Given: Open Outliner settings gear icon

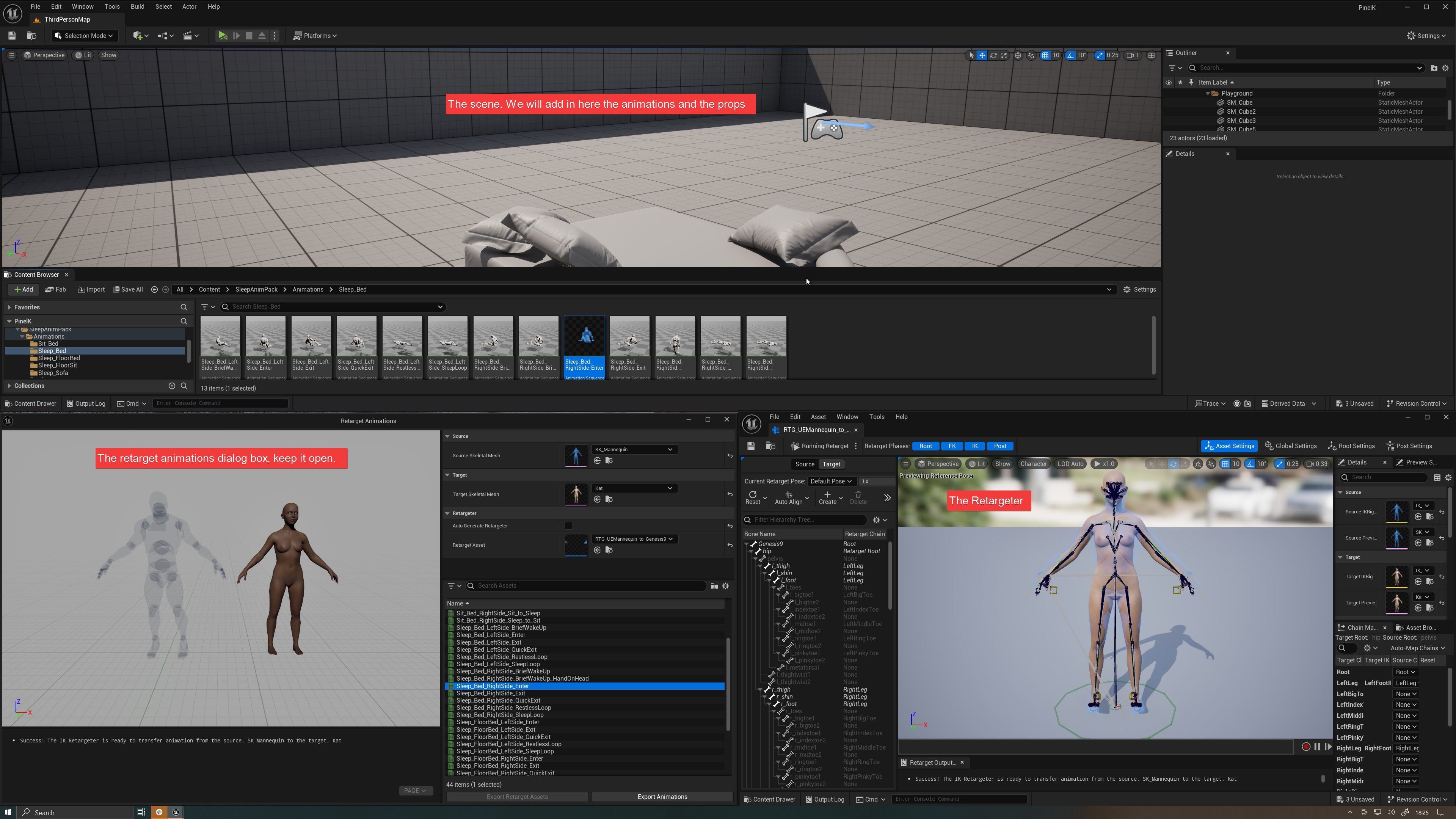Looking at the screenshot, I should click(1445, 68).
